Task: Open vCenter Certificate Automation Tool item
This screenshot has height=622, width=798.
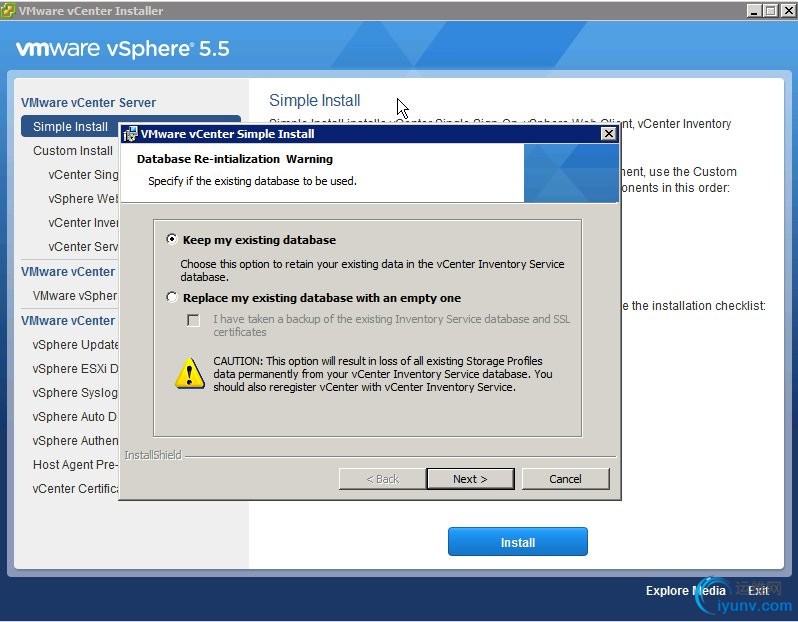Action: coord(75,489)
